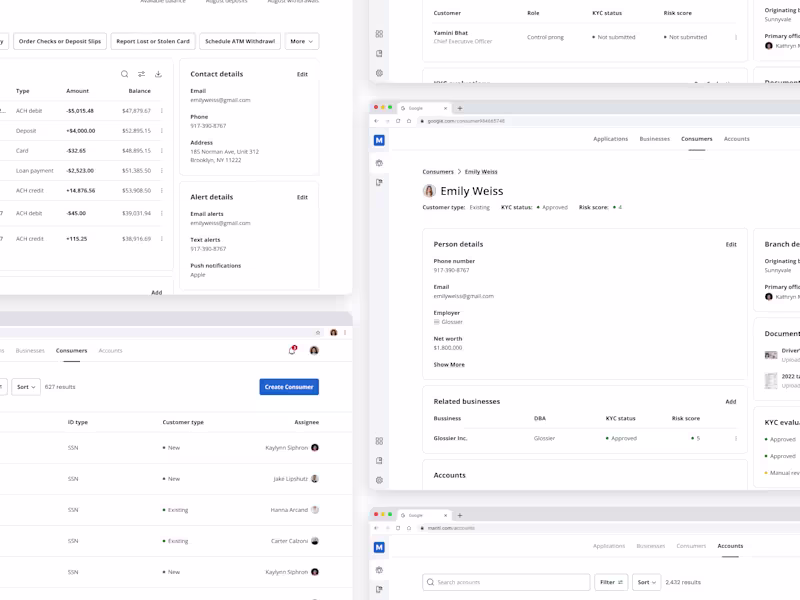Click the Consumers breadcrumb link before Emily Weiss

(x=438, y=172)
